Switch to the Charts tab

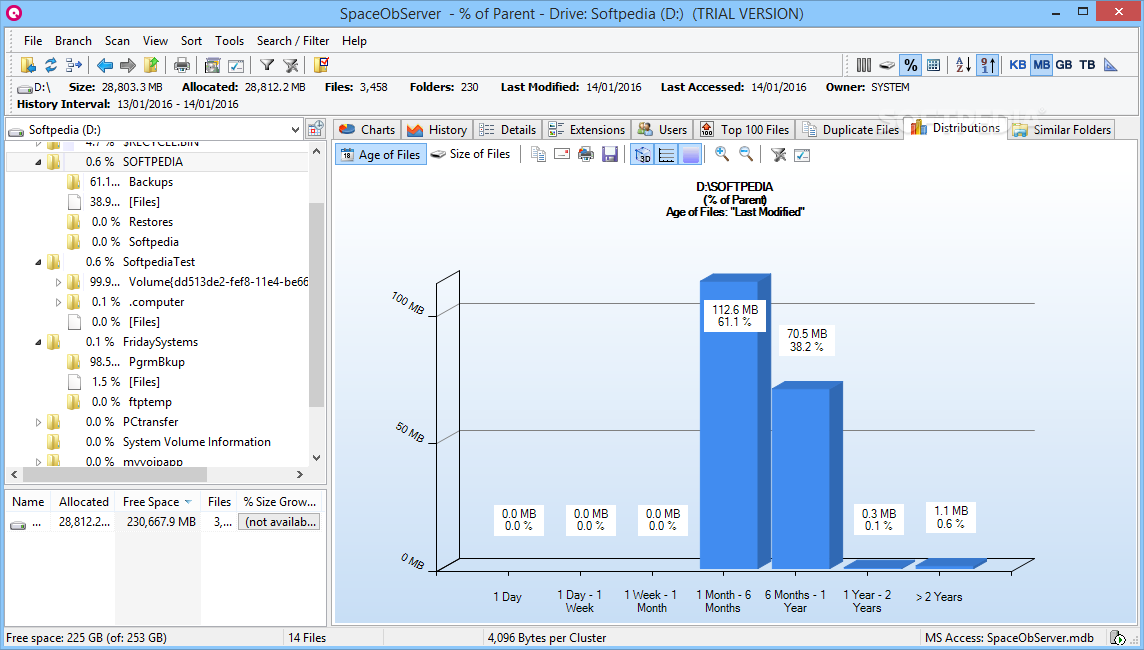coord(368,129)
